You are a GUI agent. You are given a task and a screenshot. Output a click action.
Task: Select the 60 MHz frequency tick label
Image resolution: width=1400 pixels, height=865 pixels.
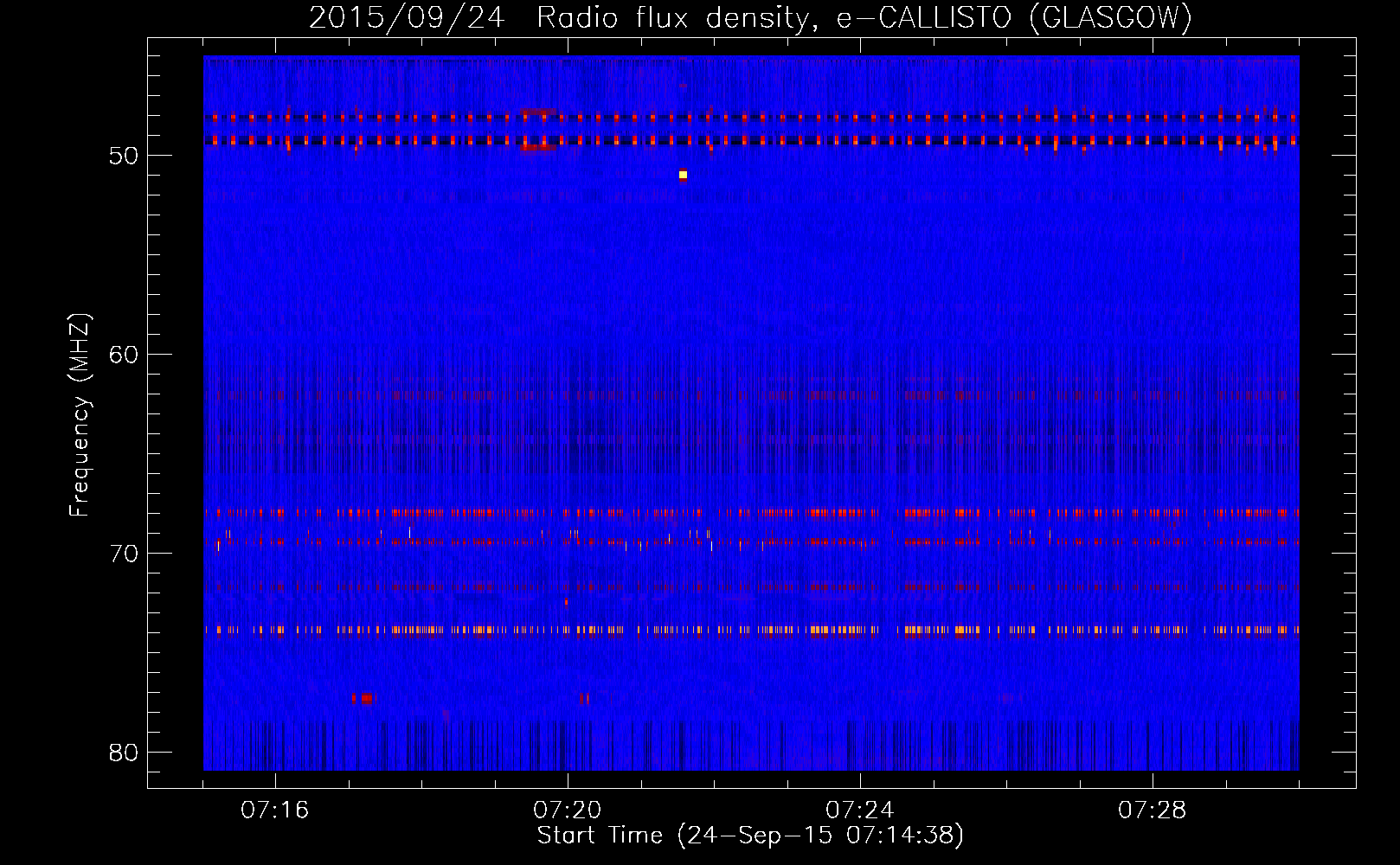123,355
